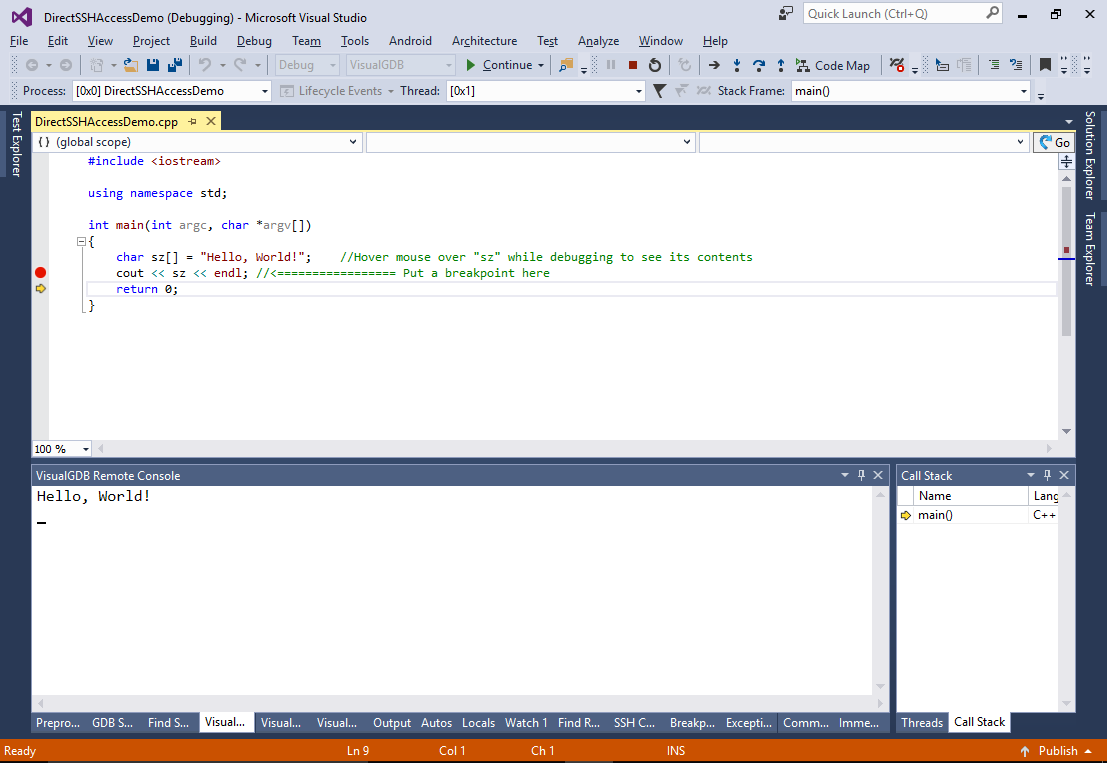Click the Save All icon
This screenshot has width=1107, height=763.
point(174,65)
